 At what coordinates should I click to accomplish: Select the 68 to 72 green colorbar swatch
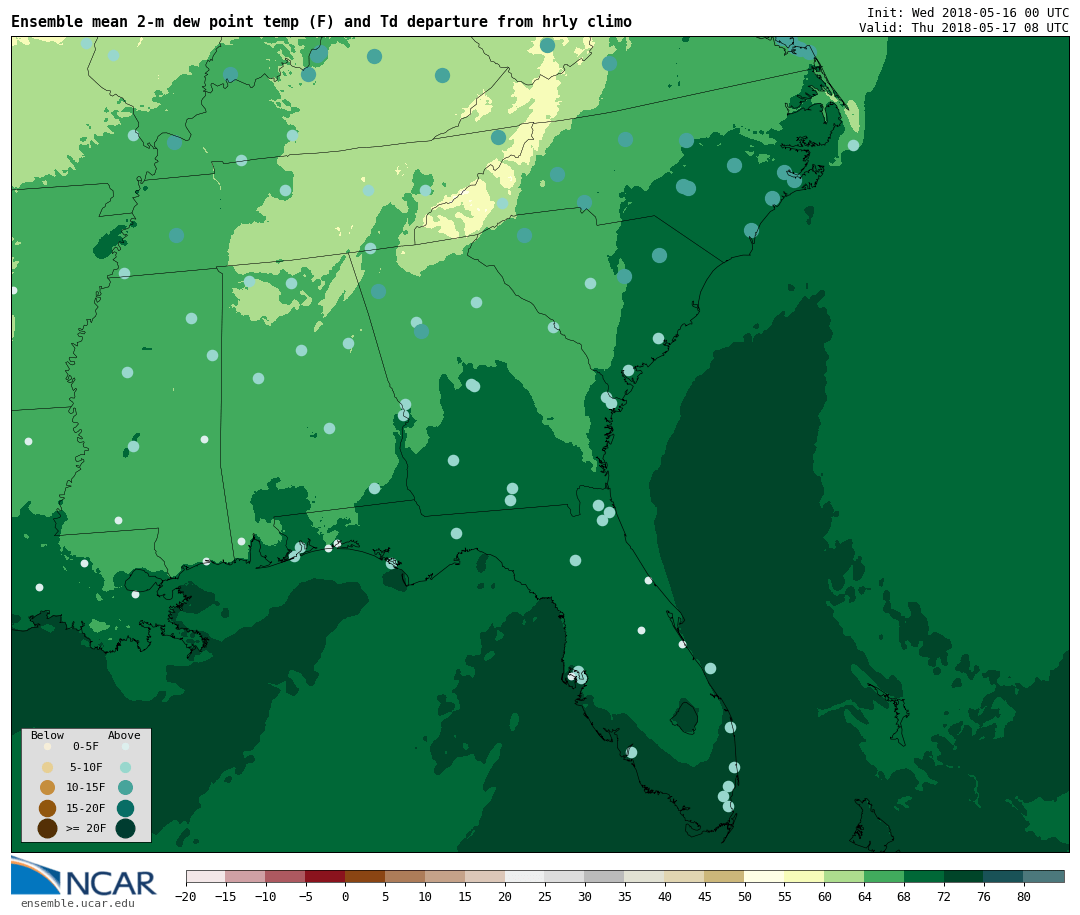(x=923, y=876)
